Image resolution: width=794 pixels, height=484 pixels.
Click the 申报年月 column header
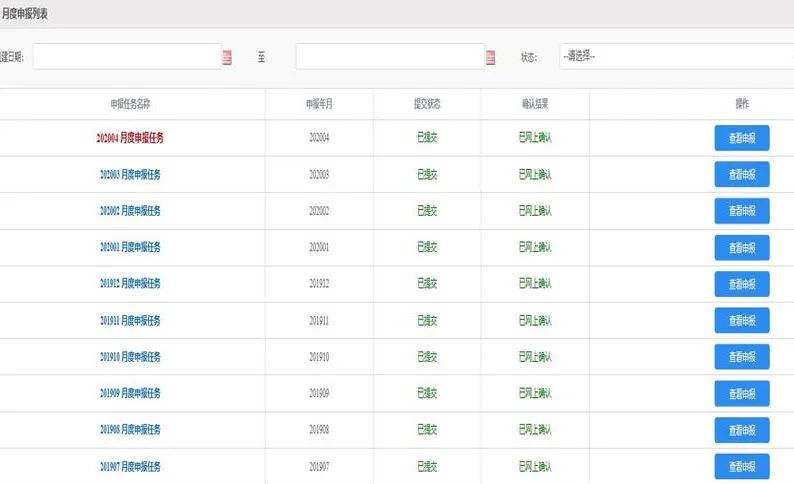pos(319,104)
